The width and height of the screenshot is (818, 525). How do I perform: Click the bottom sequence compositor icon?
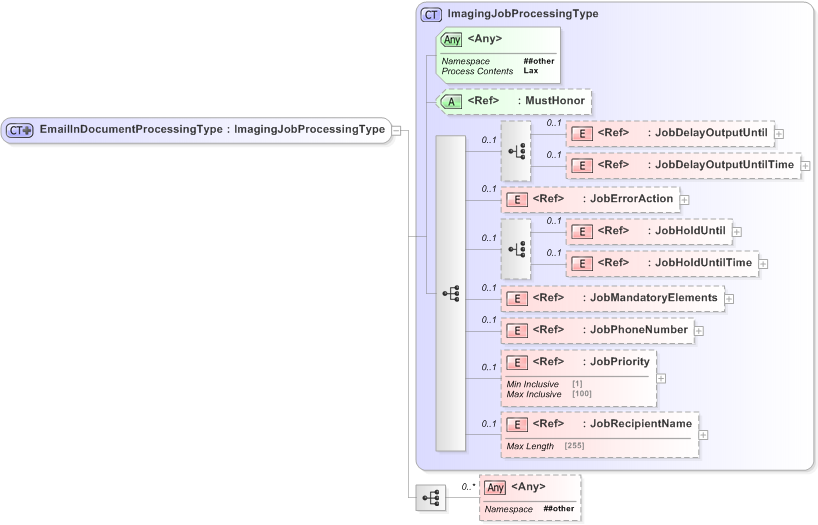point(432,497)
